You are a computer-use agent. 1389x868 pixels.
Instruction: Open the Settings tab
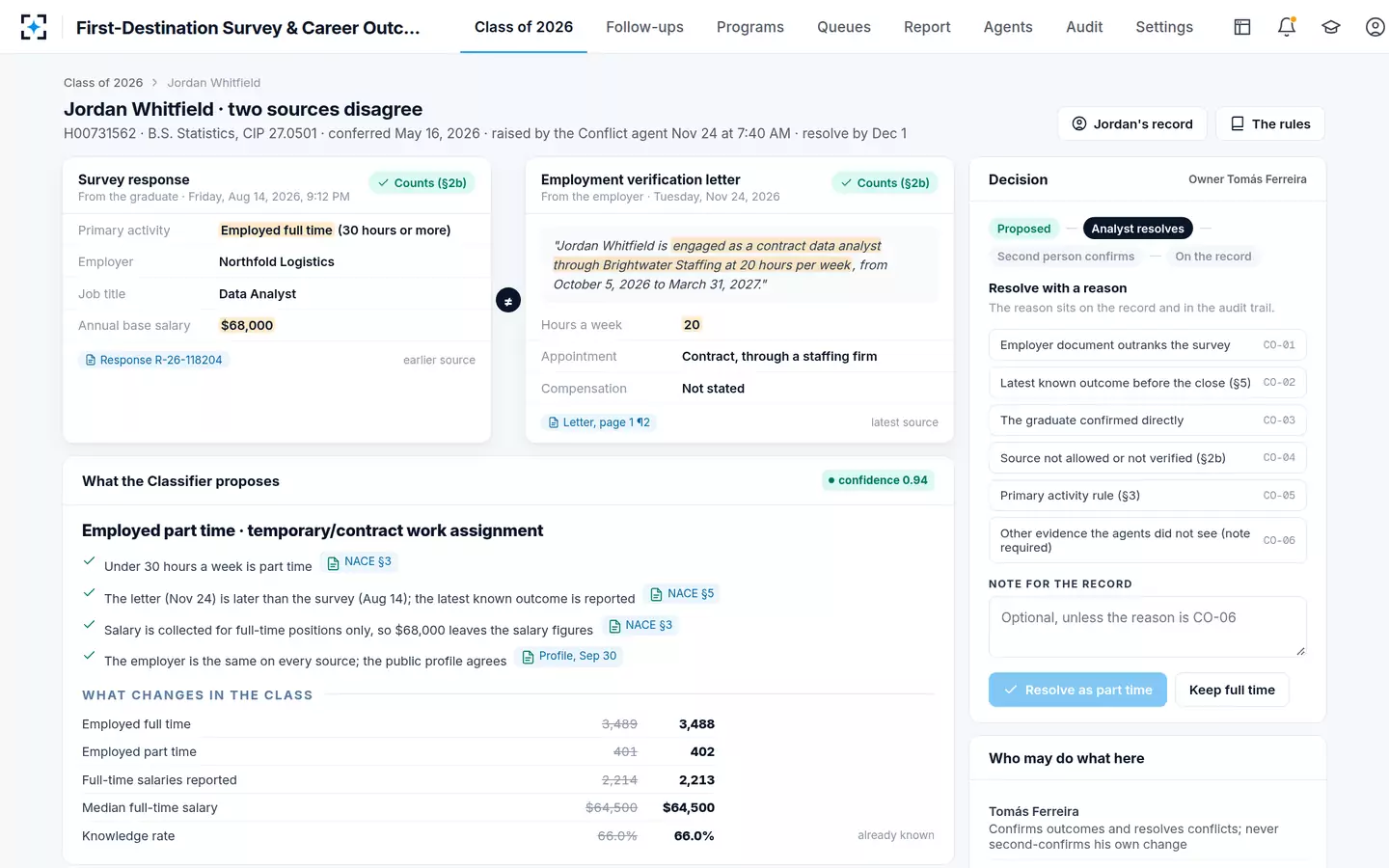[x=1164, y=27]
